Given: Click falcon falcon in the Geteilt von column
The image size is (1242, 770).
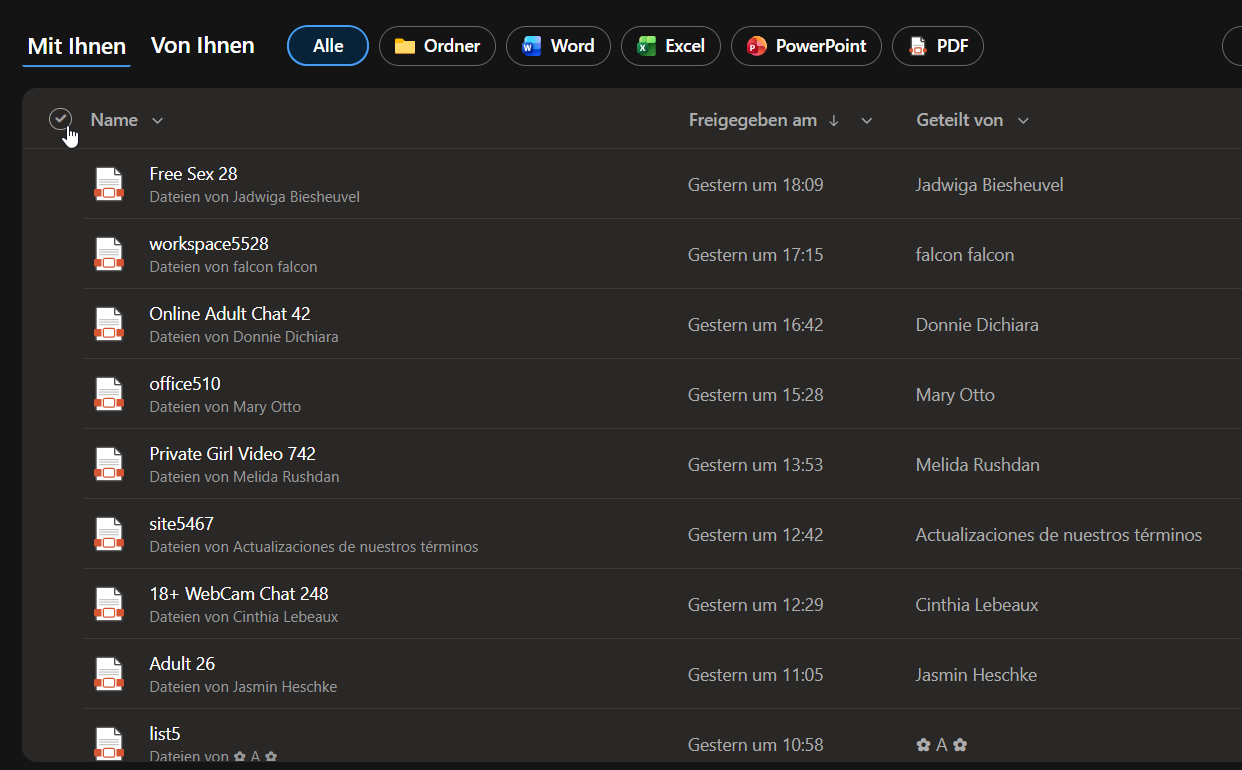Looking at the screenshot, I should click(965, 255).
